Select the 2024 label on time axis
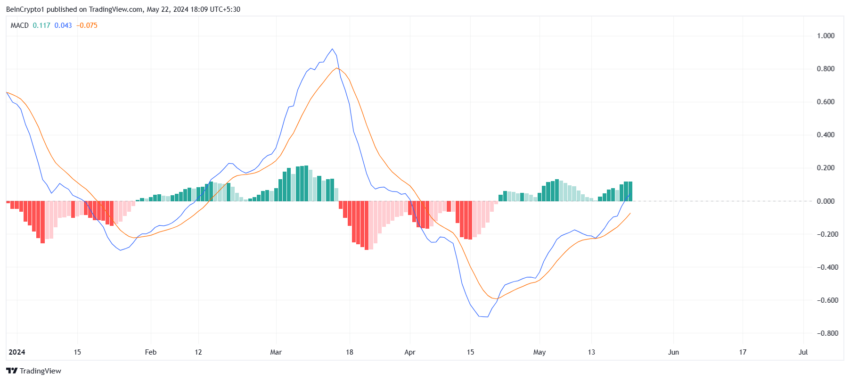 pyautogui.click(x=16, y=352)
